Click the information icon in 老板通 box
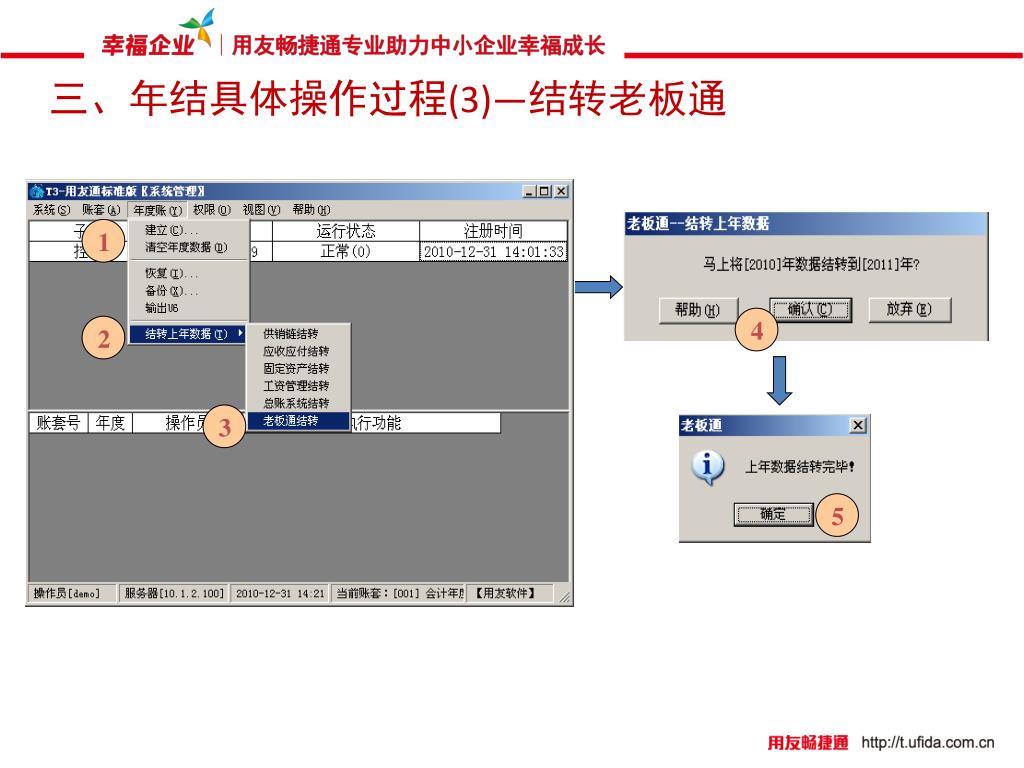This screenshot has width=1024, height=768. [x=707, y=468]
